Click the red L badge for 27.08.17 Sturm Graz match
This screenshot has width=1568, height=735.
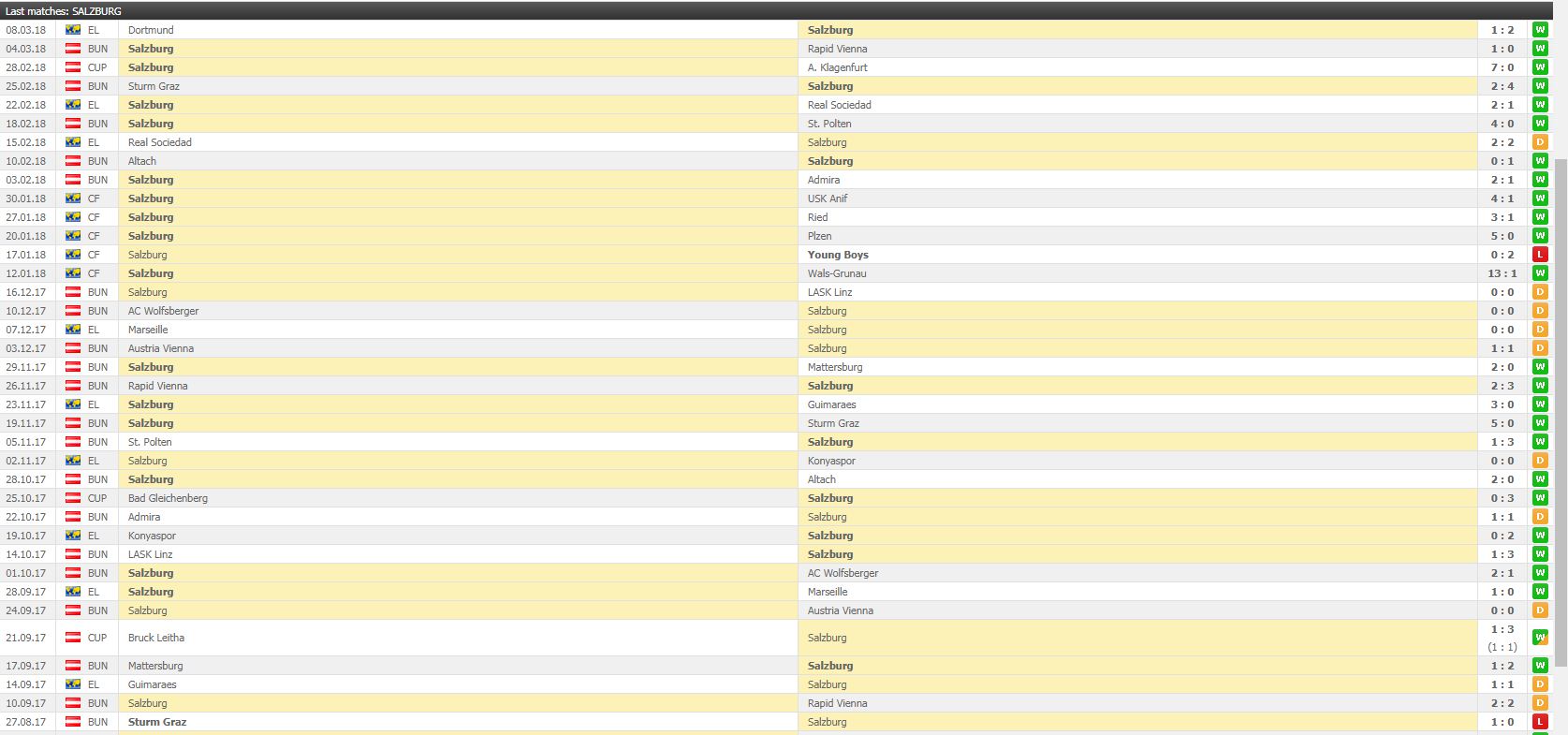pyautogui.click(x=1540, y=722)
